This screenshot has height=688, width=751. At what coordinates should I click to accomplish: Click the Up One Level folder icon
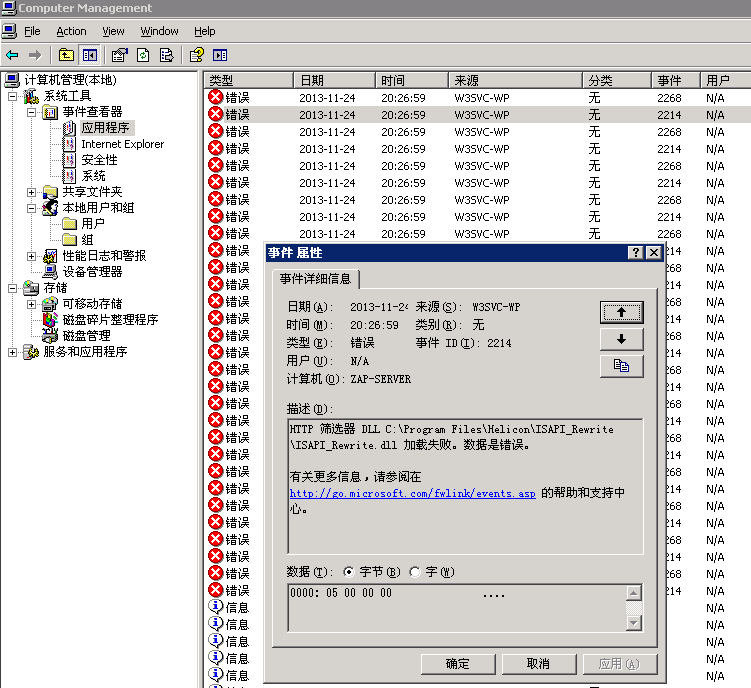[x=66, y=55]
